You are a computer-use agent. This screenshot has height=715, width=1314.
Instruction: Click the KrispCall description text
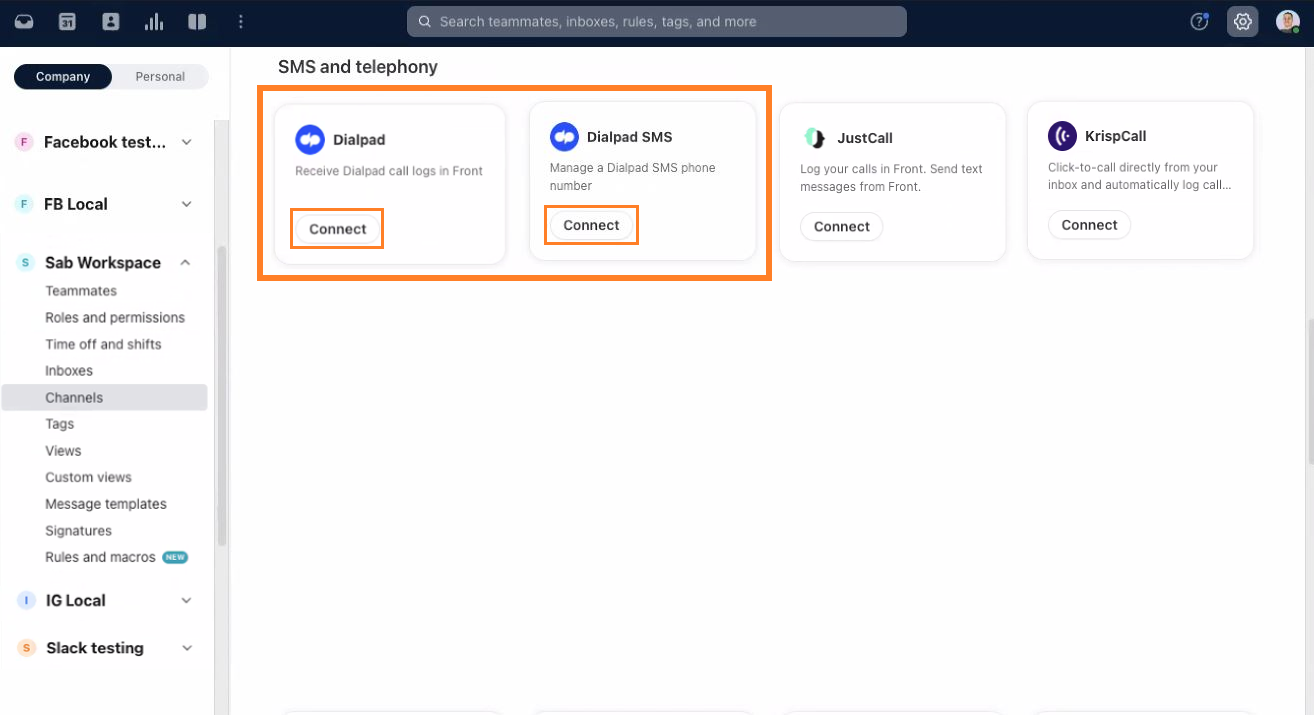(x=1140, y=176)
